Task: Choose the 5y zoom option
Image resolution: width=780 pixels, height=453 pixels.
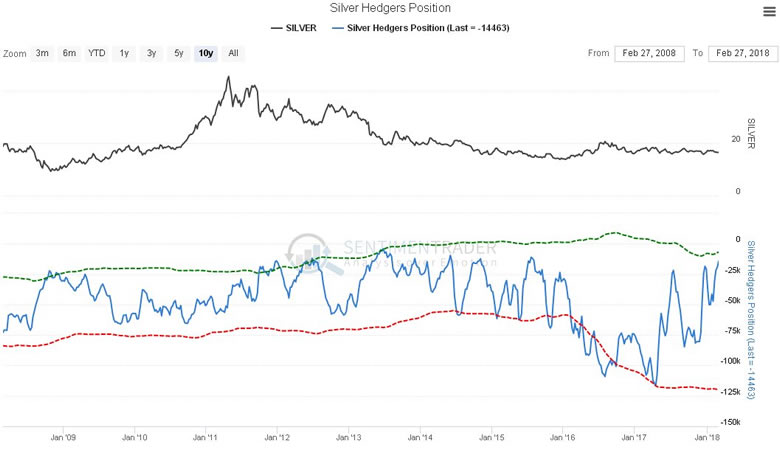Action: pos(179,53)
